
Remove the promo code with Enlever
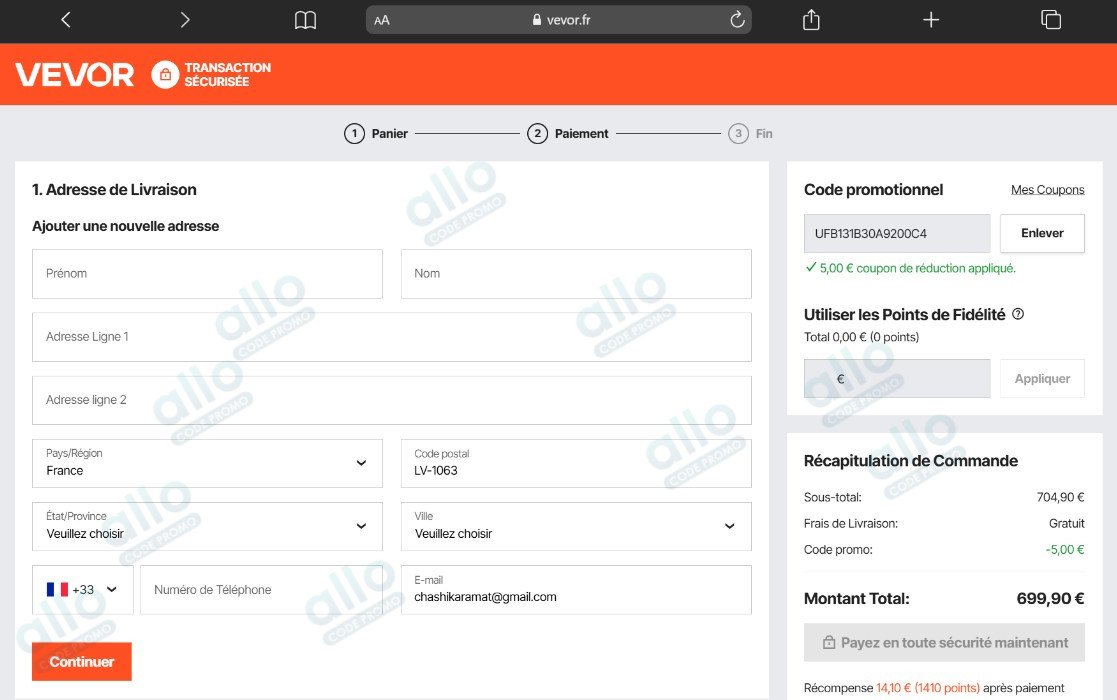click(x=1042, y=234)
